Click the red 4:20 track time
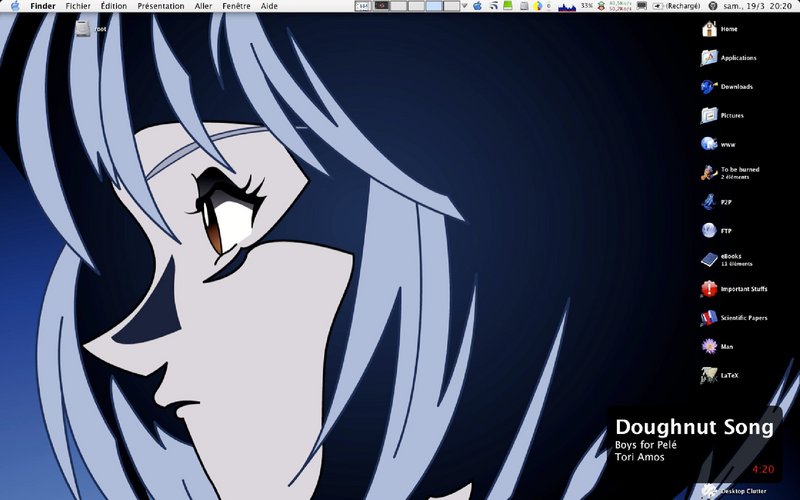Image resolution: width=800 pixels, height=500 pixels. pyautogui.click(x=763, y=469)
